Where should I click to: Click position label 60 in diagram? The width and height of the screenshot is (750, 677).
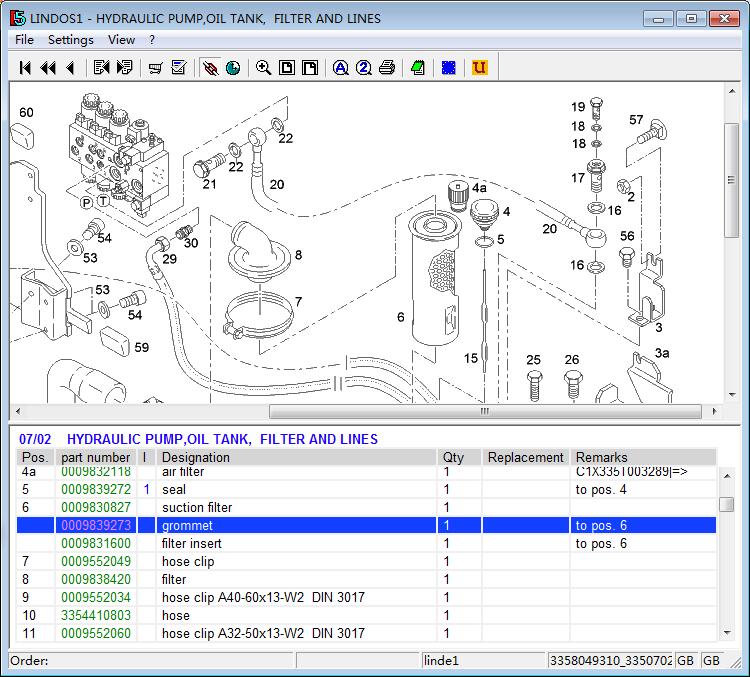[x=26, y=112]
